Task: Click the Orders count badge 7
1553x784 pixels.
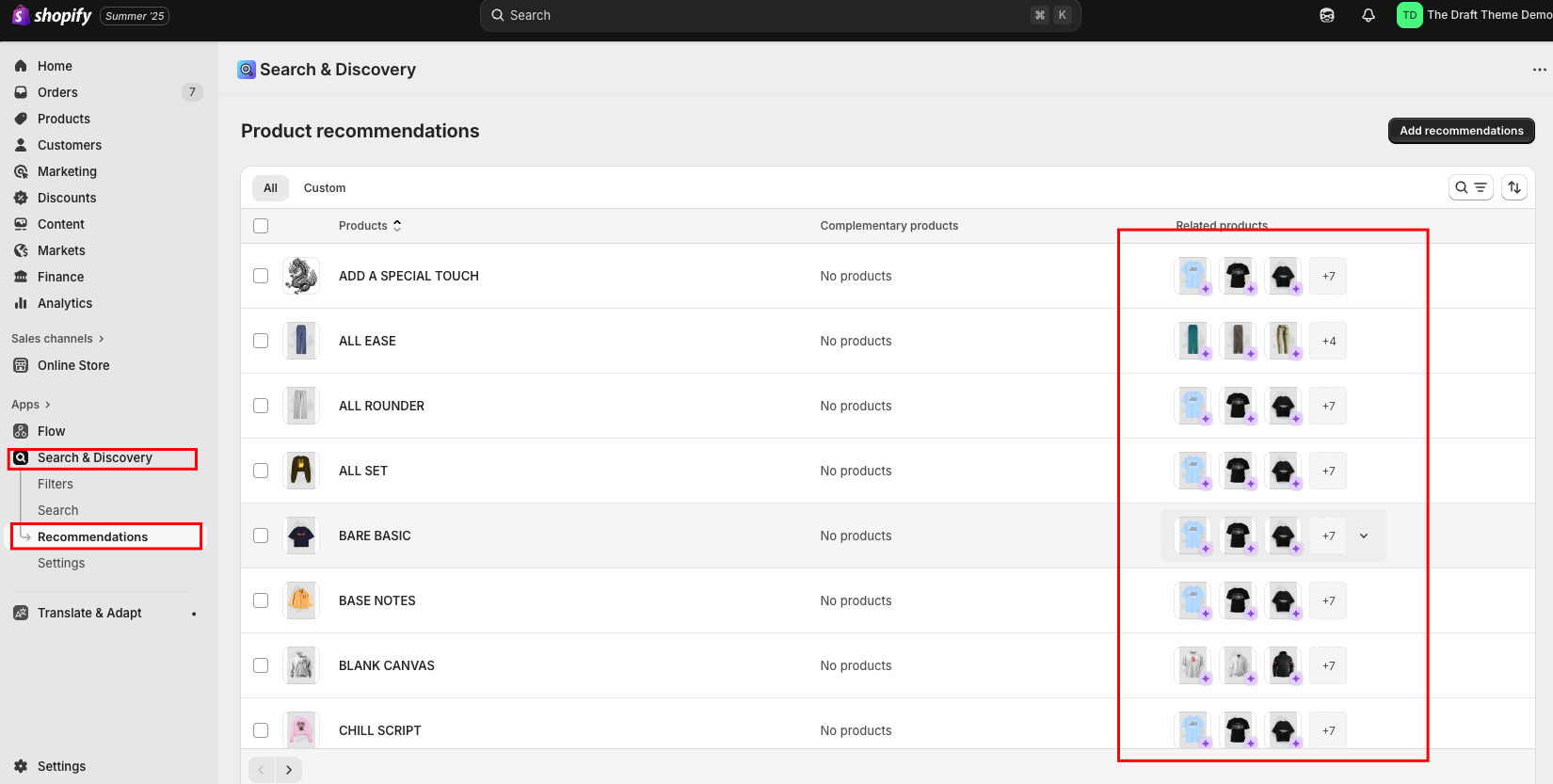Action: (x=192, y=92)
